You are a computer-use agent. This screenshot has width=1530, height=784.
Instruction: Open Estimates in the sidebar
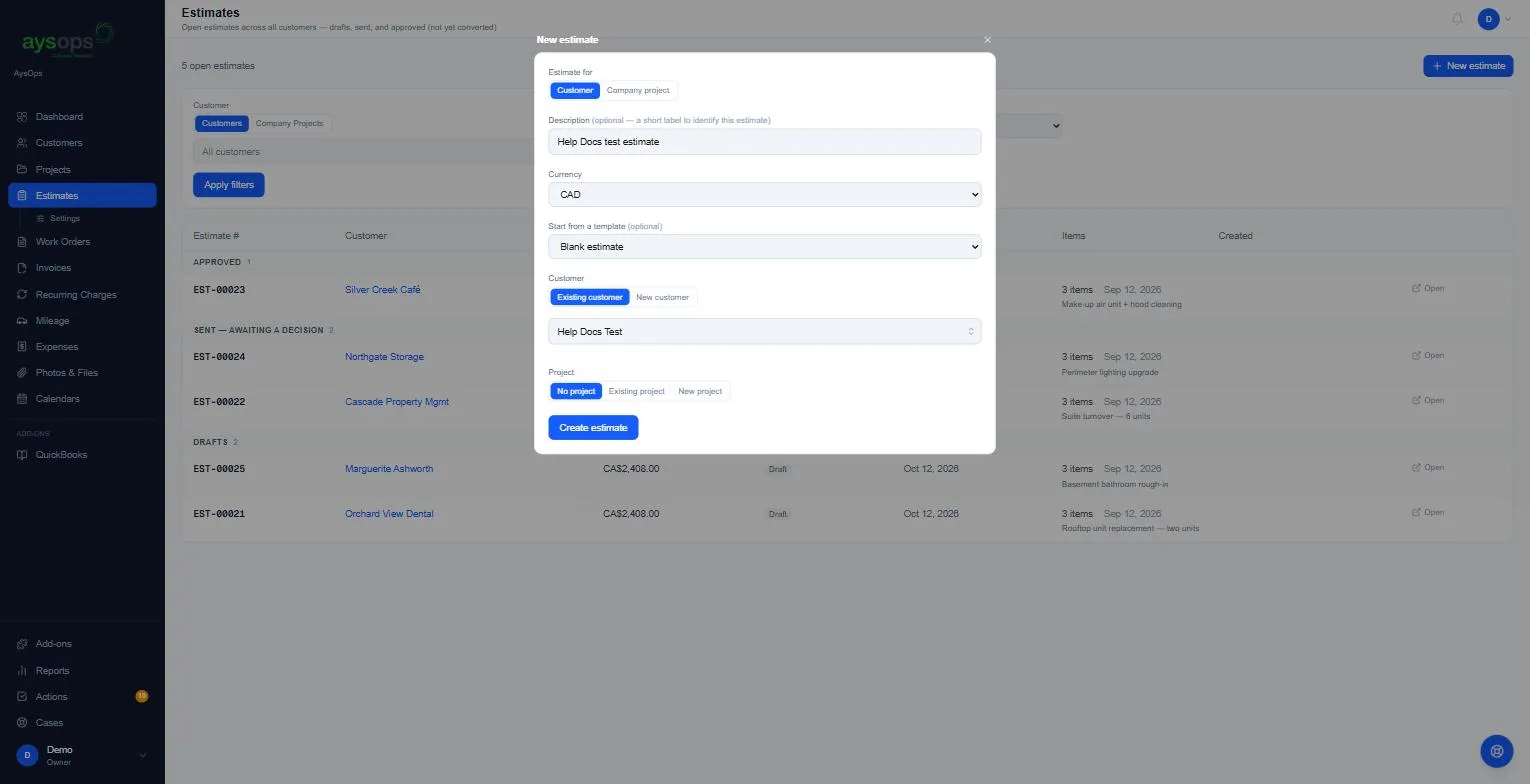pyautogui.click(x=82, y=196)
